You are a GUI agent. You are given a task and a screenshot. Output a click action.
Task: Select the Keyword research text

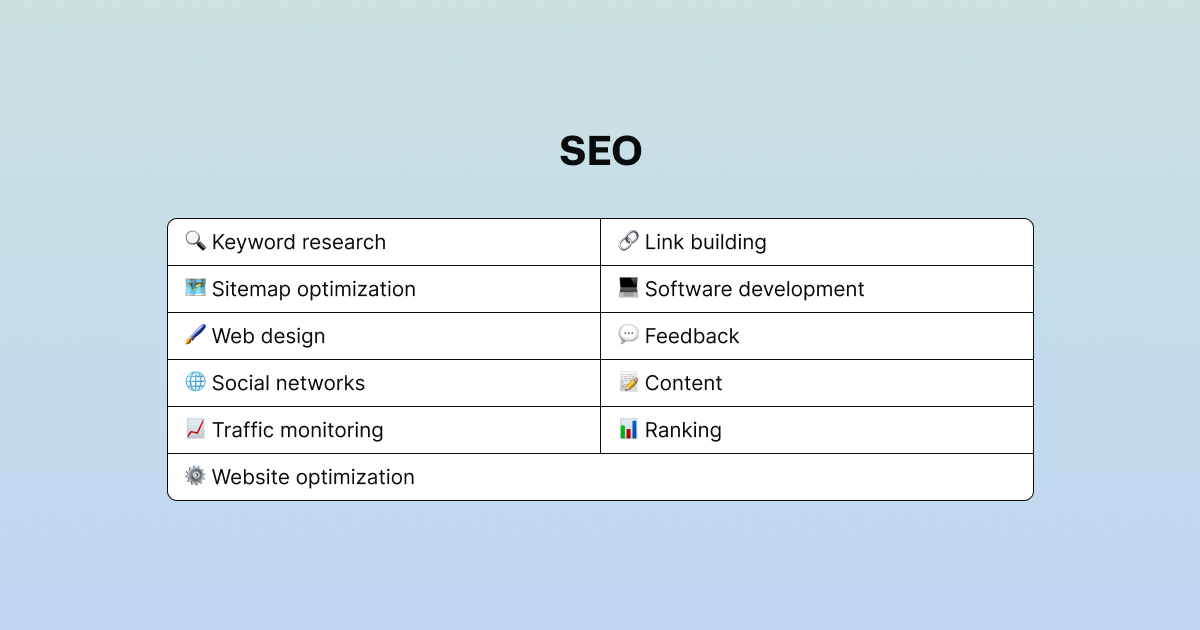point(298,242)
